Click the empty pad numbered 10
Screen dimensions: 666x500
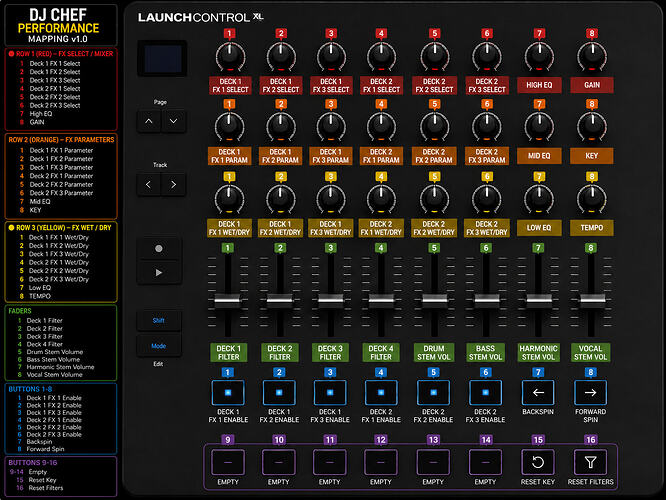(279, 462)
